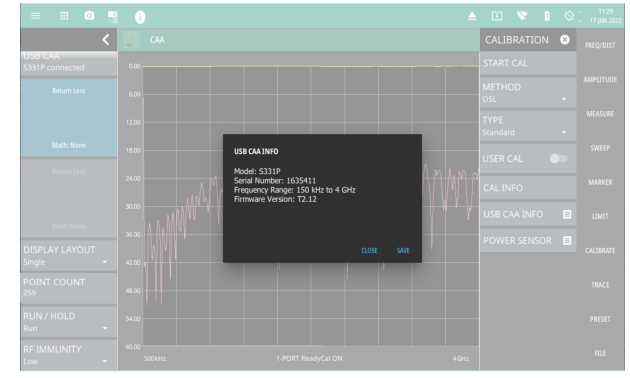Open the RUN / HOLD dropdown
The width and height of the screenshot is (630, 378).
click(69, 322)
